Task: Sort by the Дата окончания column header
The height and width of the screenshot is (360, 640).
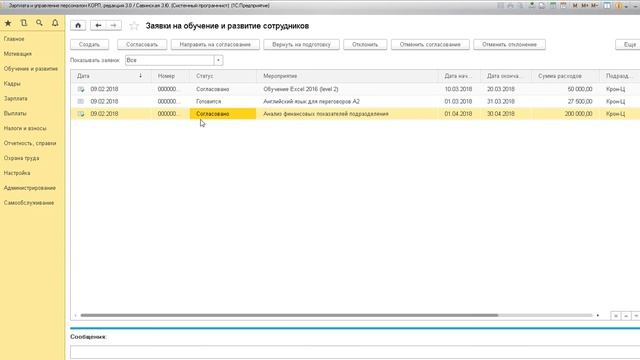Action: point(506,76)
